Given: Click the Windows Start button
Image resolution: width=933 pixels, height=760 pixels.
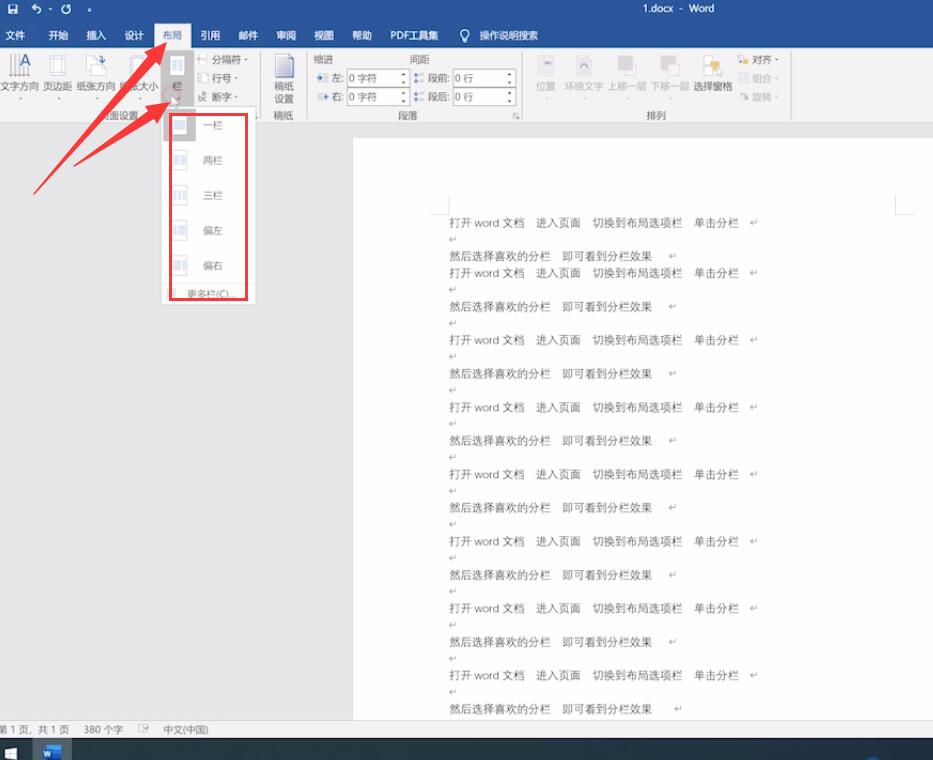Looking at the screenshot, I should tap(10, 752).
